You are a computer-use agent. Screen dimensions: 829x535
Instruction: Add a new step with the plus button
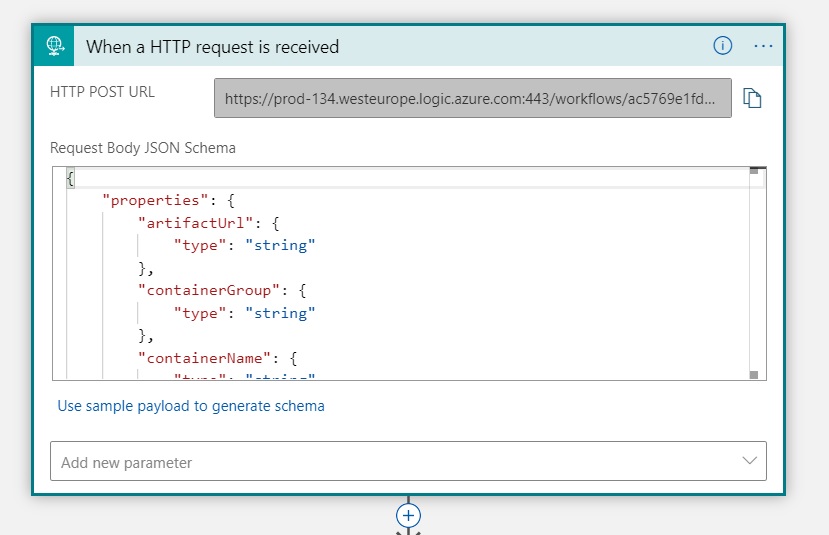pyautogui.click(x=408, y=515)
